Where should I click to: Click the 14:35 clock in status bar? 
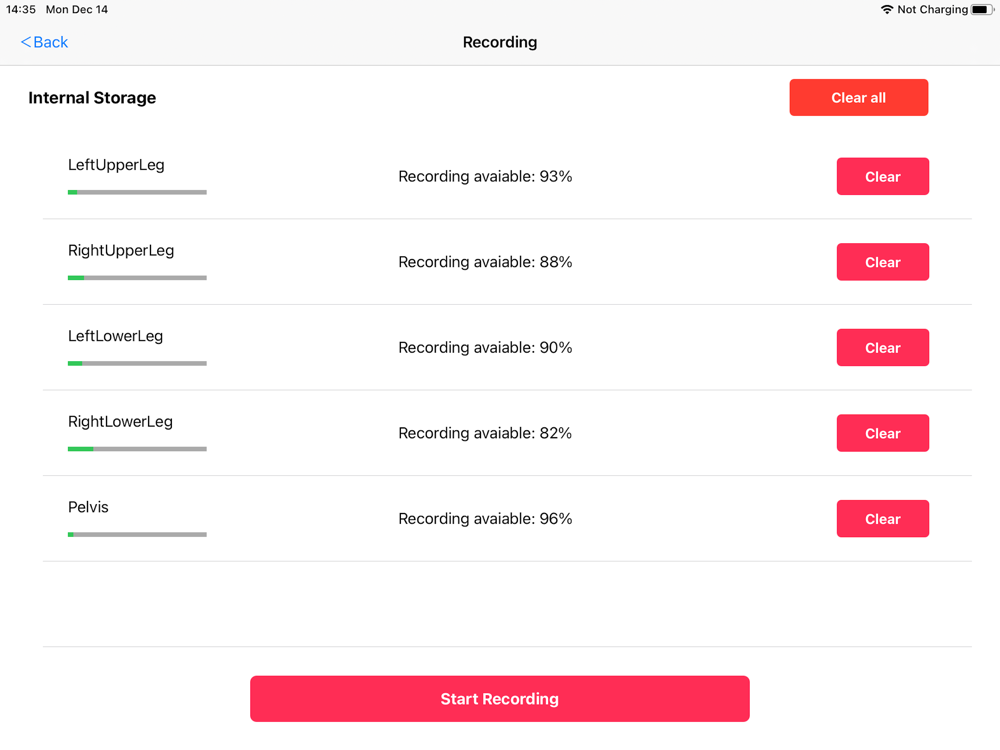21,10
